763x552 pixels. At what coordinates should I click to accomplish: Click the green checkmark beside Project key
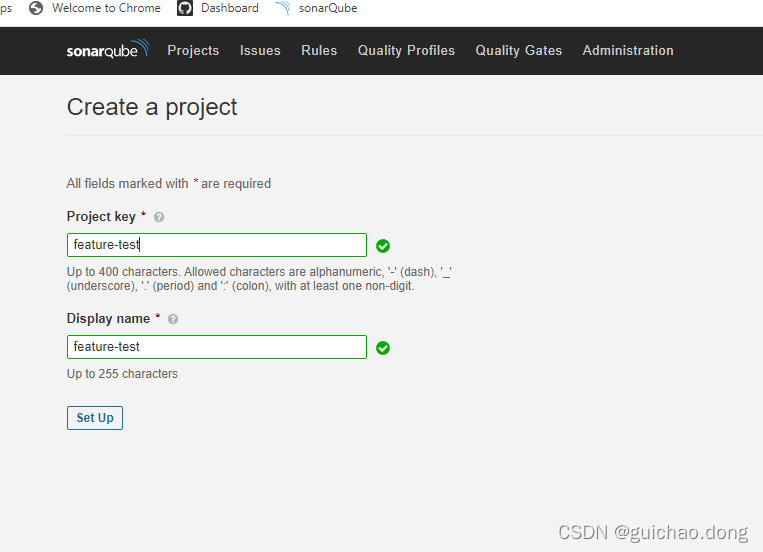383,246
